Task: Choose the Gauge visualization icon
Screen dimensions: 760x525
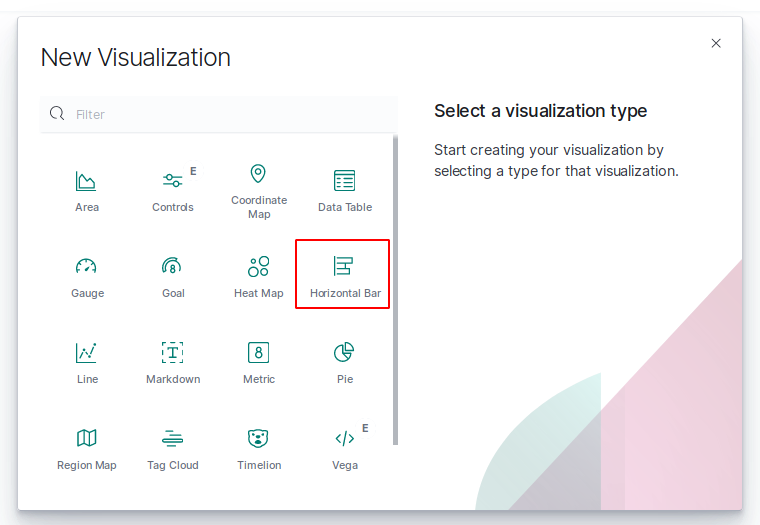Action: pyautogui.click(x=86, y=266)
